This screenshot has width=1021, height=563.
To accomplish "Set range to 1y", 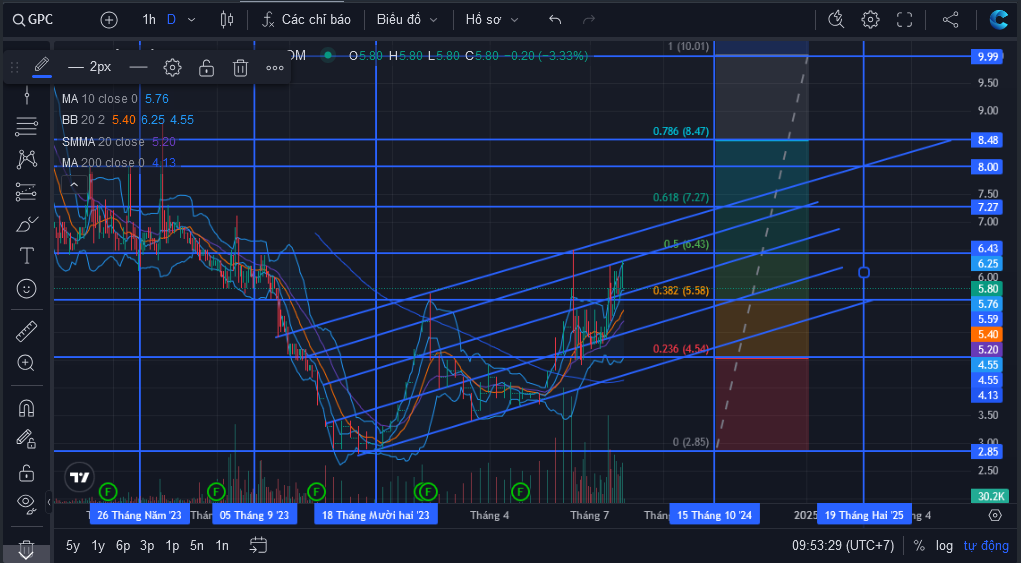I will tap(98, 545).
